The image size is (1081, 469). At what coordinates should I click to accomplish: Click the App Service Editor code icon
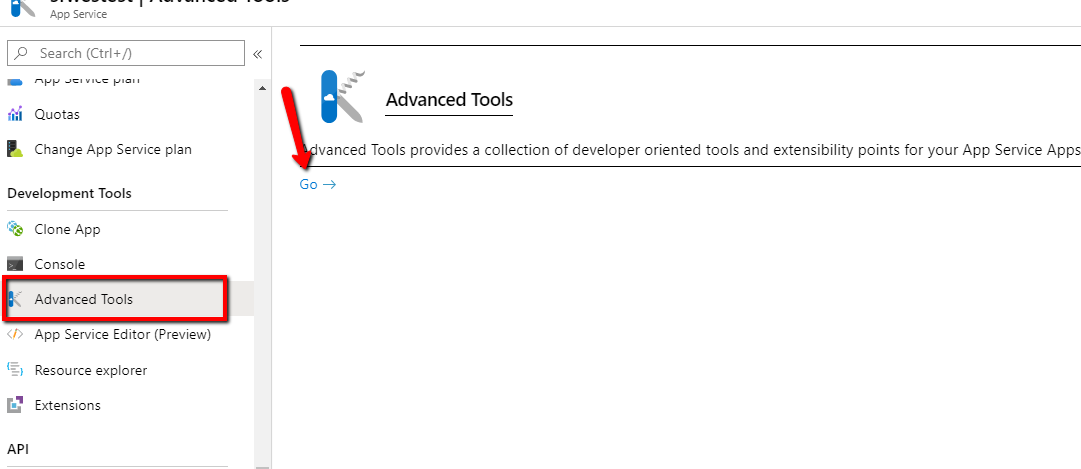tap(15, 335)
